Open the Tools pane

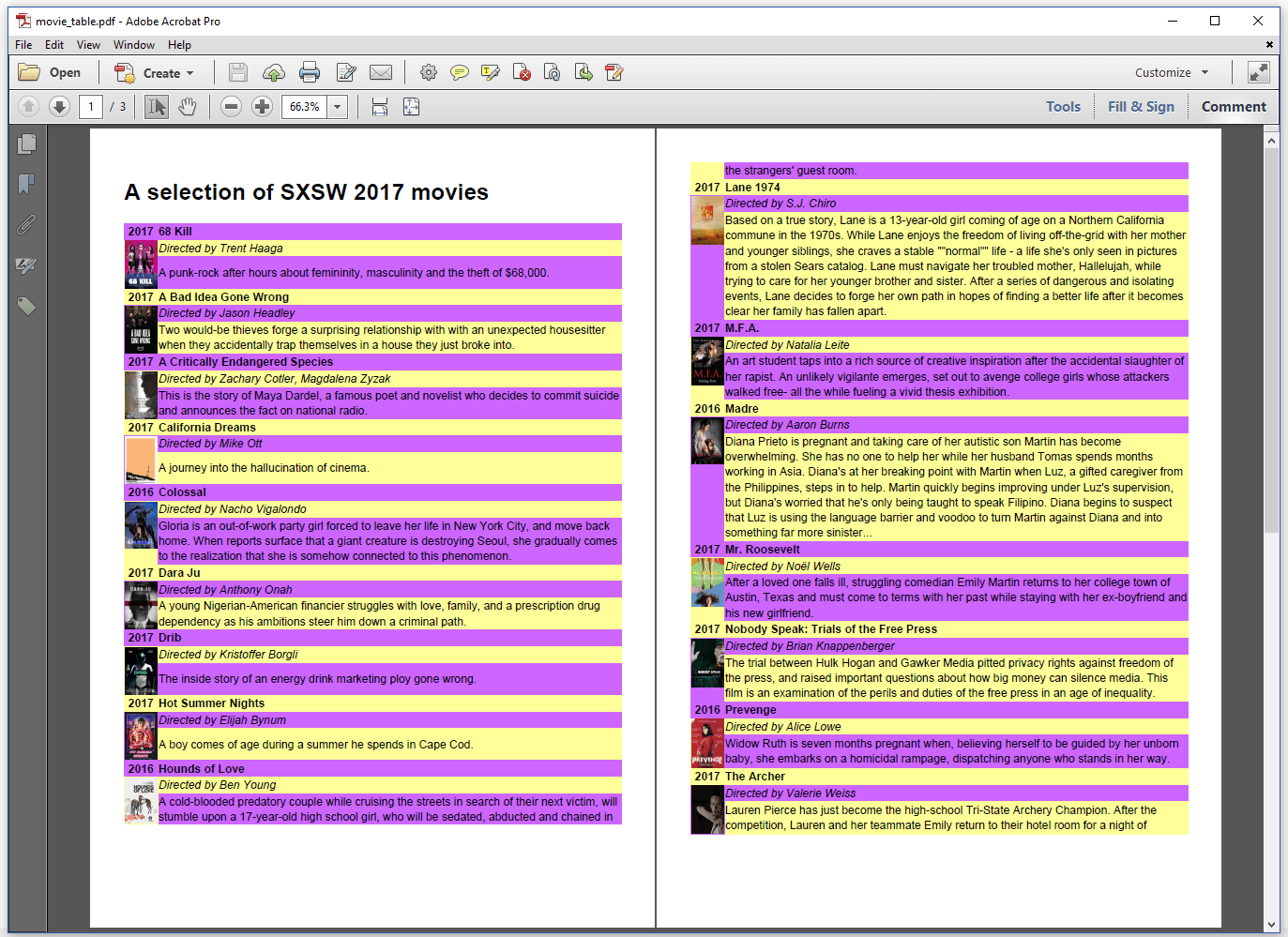(x=1063, y=106)
